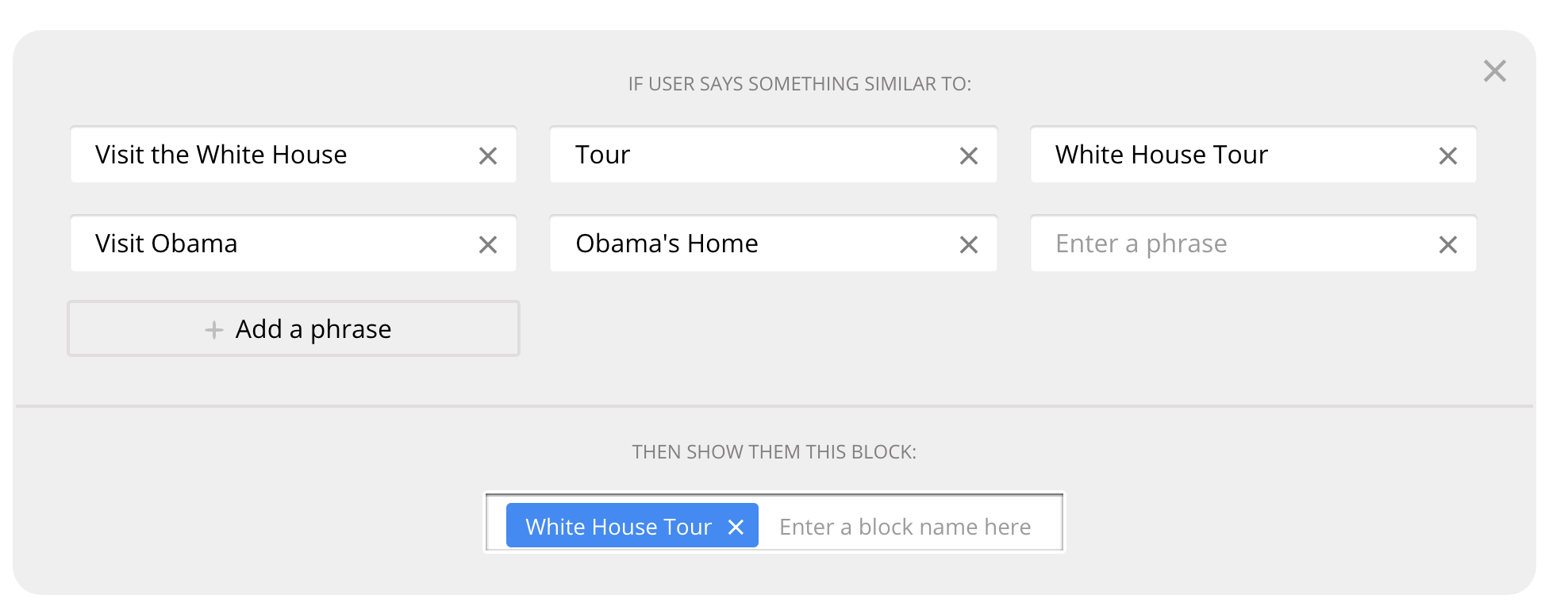Delete the empty 'Enter a phrase' field
This screenshot has height=614, width=1568.
[1447, 244]
